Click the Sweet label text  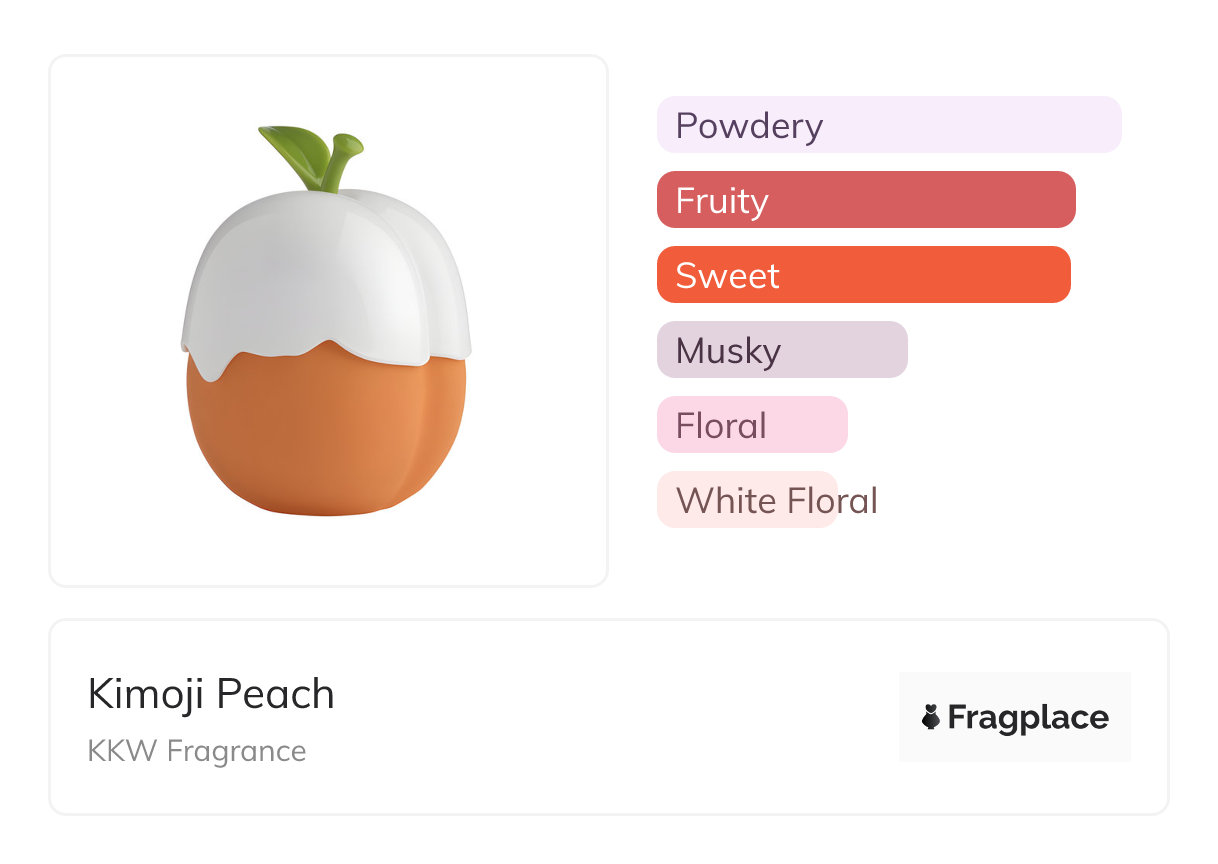[x=727, y=276]
